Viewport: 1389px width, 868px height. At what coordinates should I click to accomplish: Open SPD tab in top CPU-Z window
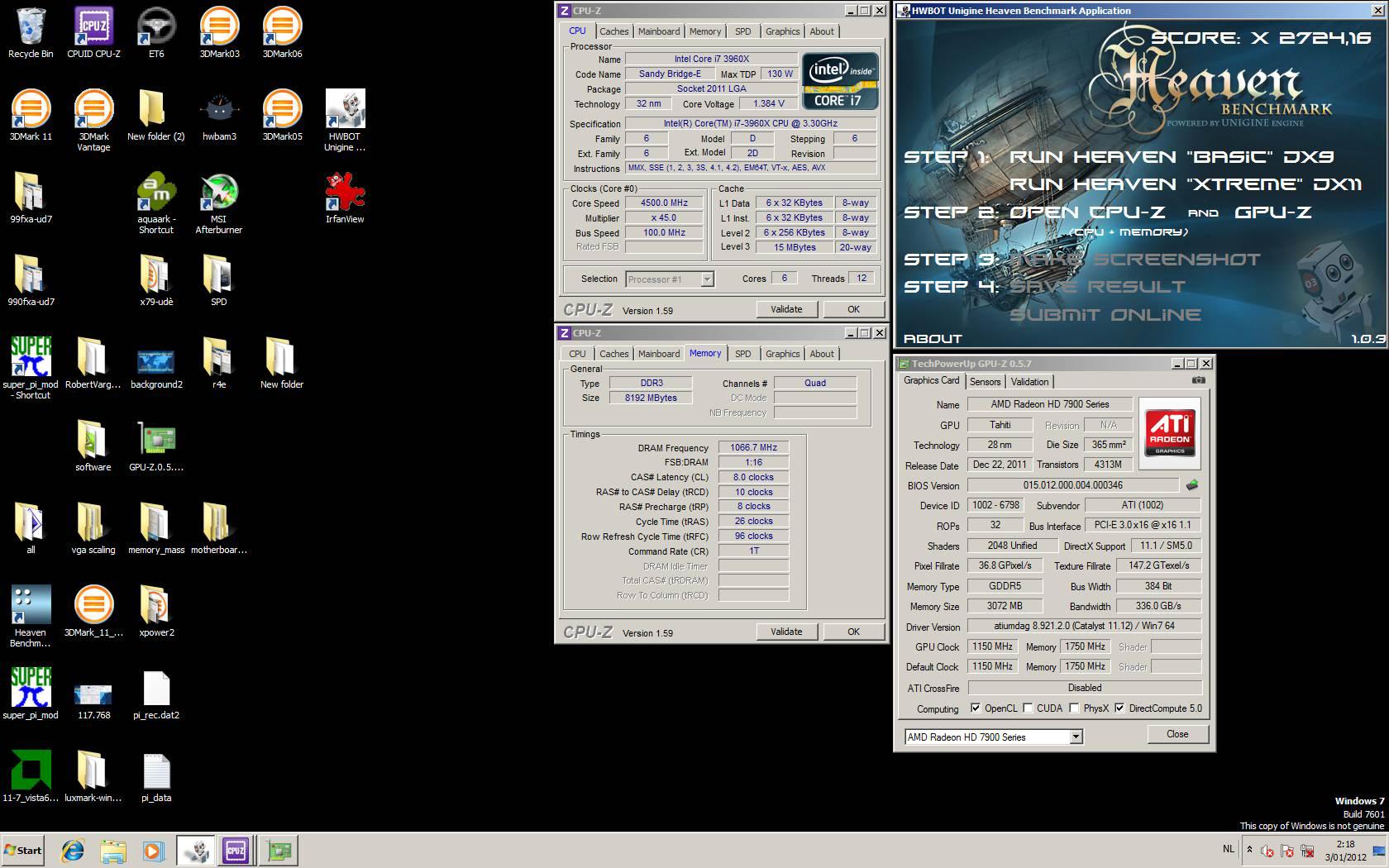(x=743, y=31)
